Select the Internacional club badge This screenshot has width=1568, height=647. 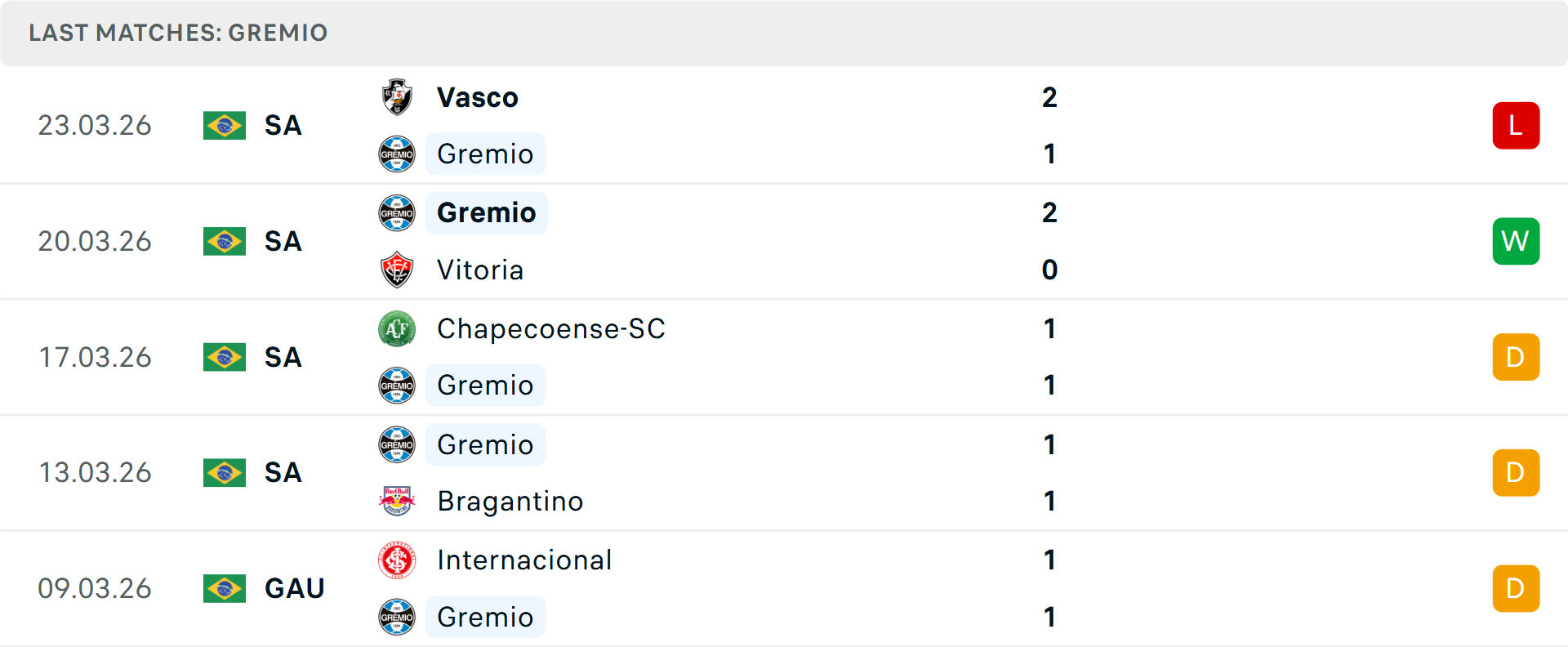pos(397,560)
